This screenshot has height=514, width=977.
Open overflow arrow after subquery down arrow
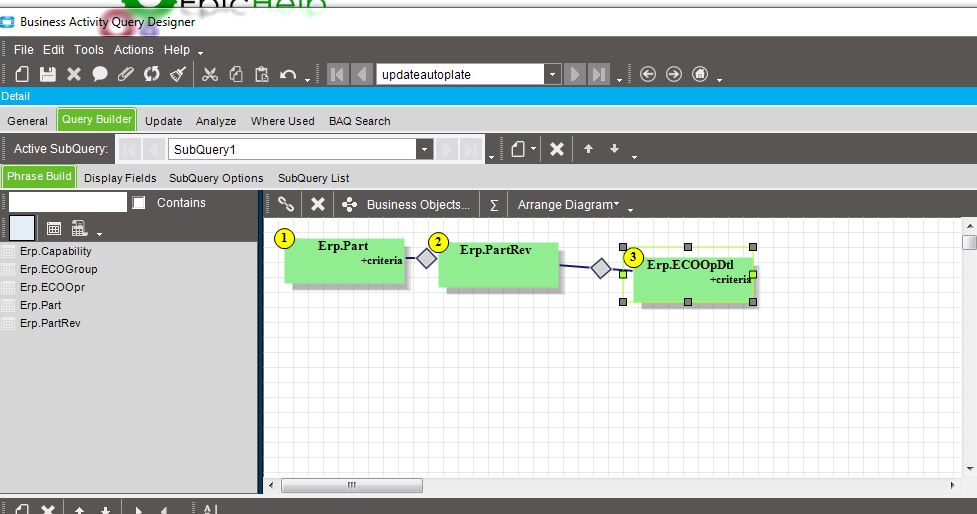(634, 157)
